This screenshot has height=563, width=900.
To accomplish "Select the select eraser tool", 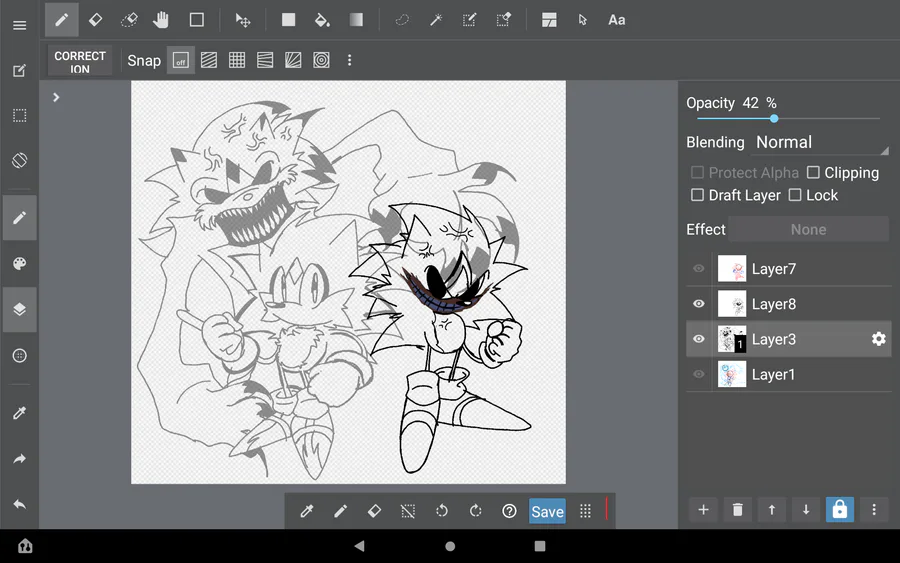I will (503, 20).
